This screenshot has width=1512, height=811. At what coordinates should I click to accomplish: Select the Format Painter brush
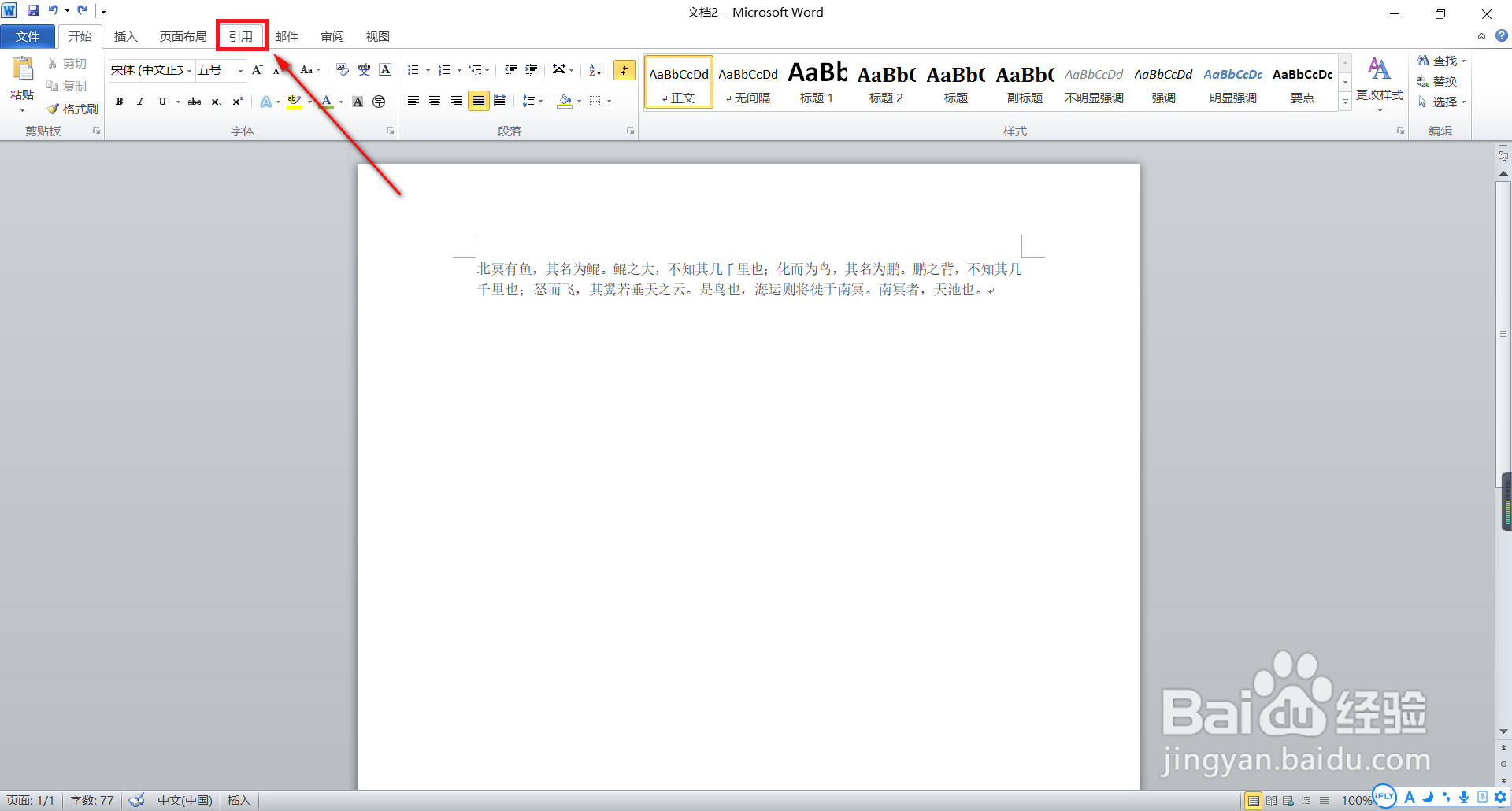point(72,109)
